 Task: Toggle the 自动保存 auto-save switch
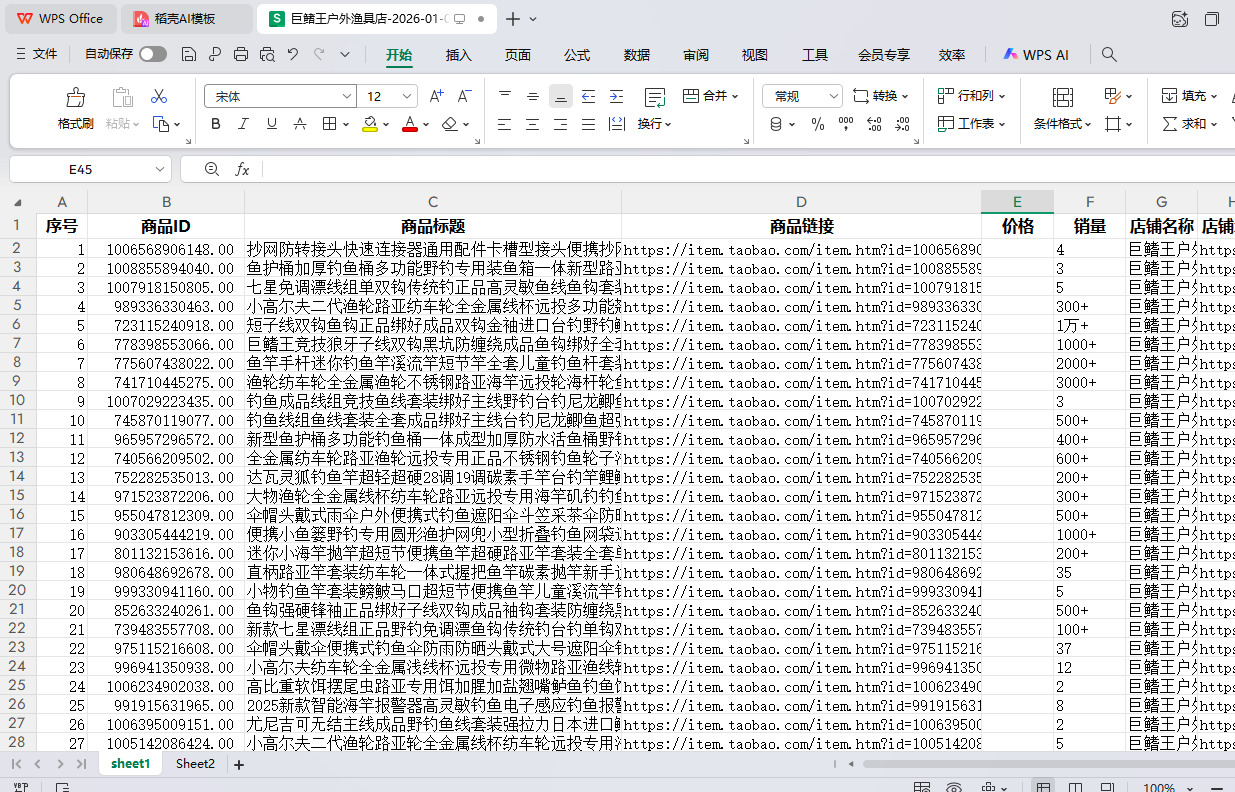tap(153, 55)
